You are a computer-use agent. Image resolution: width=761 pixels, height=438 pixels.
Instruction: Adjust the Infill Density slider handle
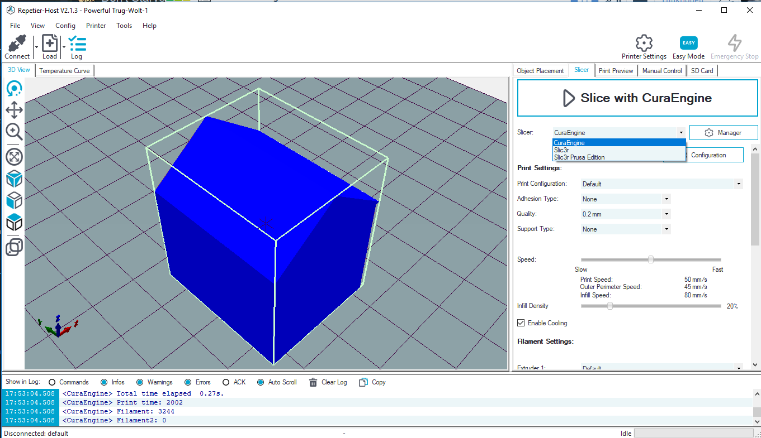coord(610,306)
